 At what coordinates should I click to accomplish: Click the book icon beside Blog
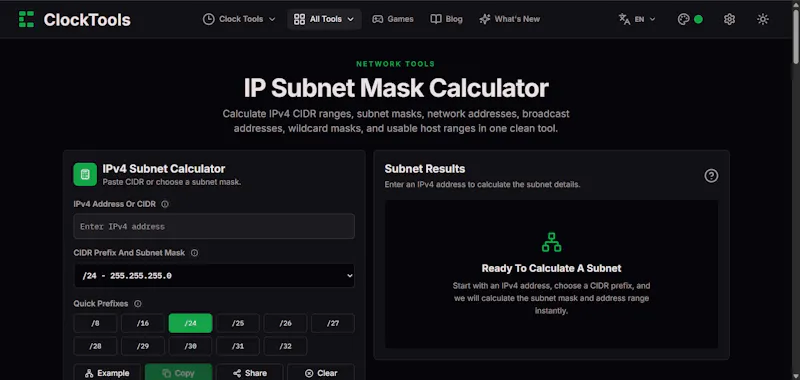(436, 19)
